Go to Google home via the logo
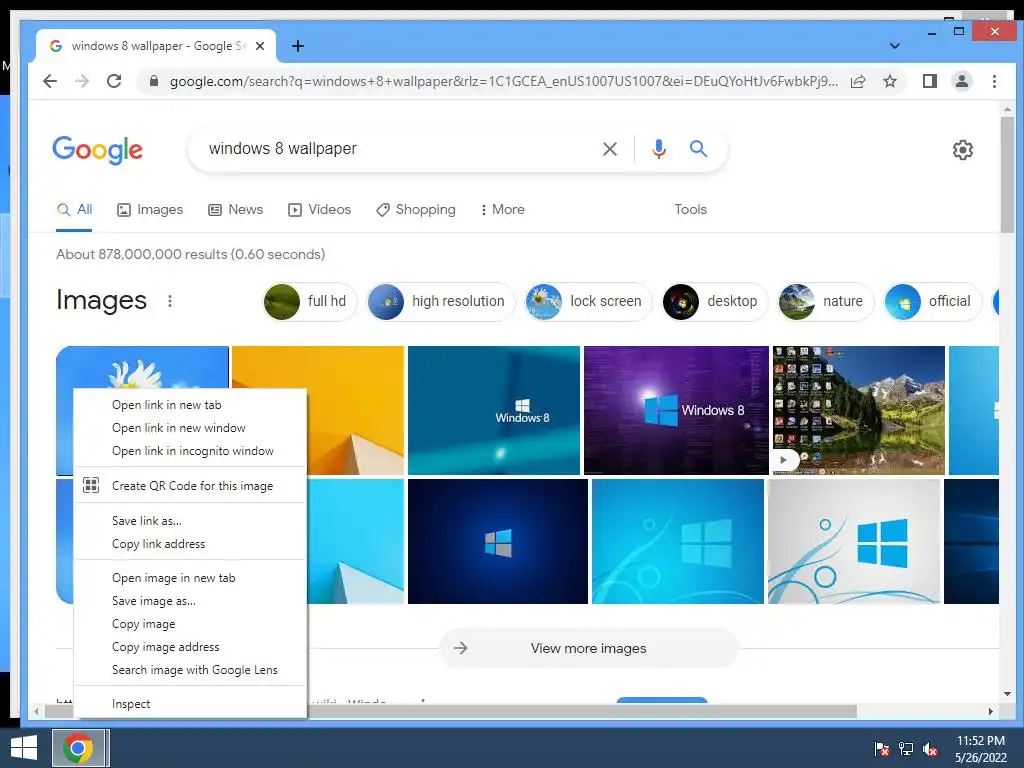 pyautogui.click(x=97, y=150)
